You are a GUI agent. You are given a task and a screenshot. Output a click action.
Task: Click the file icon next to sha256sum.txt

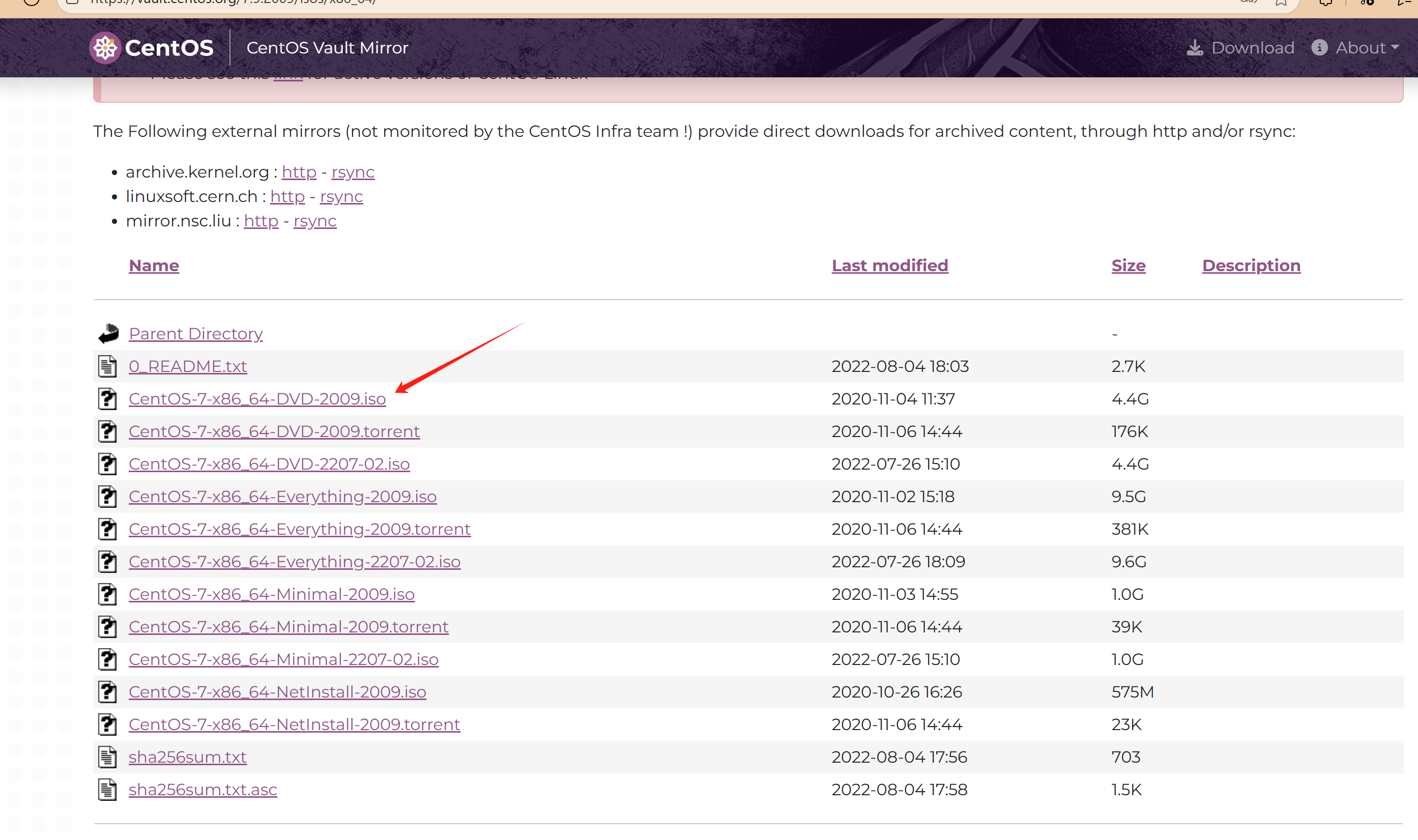pos(107,757)
